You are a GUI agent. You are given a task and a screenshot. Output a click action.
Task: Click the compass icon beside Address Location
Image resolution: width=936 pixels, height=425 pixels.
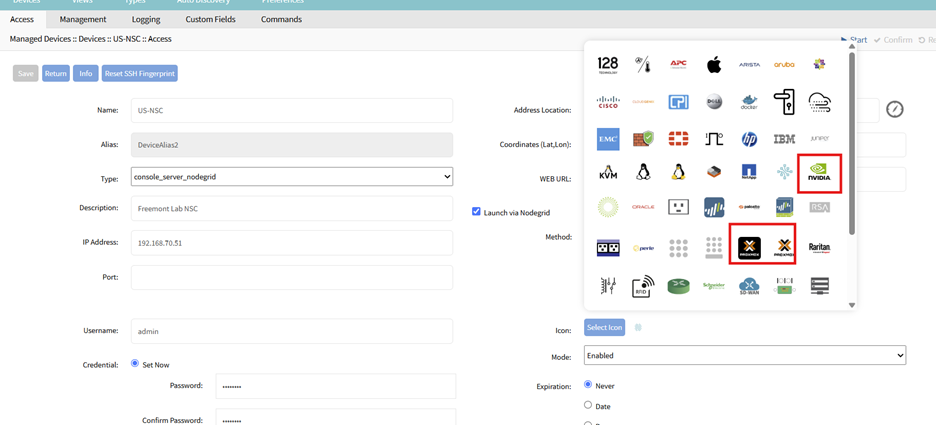pyautogui.click(x=895, y=109)
